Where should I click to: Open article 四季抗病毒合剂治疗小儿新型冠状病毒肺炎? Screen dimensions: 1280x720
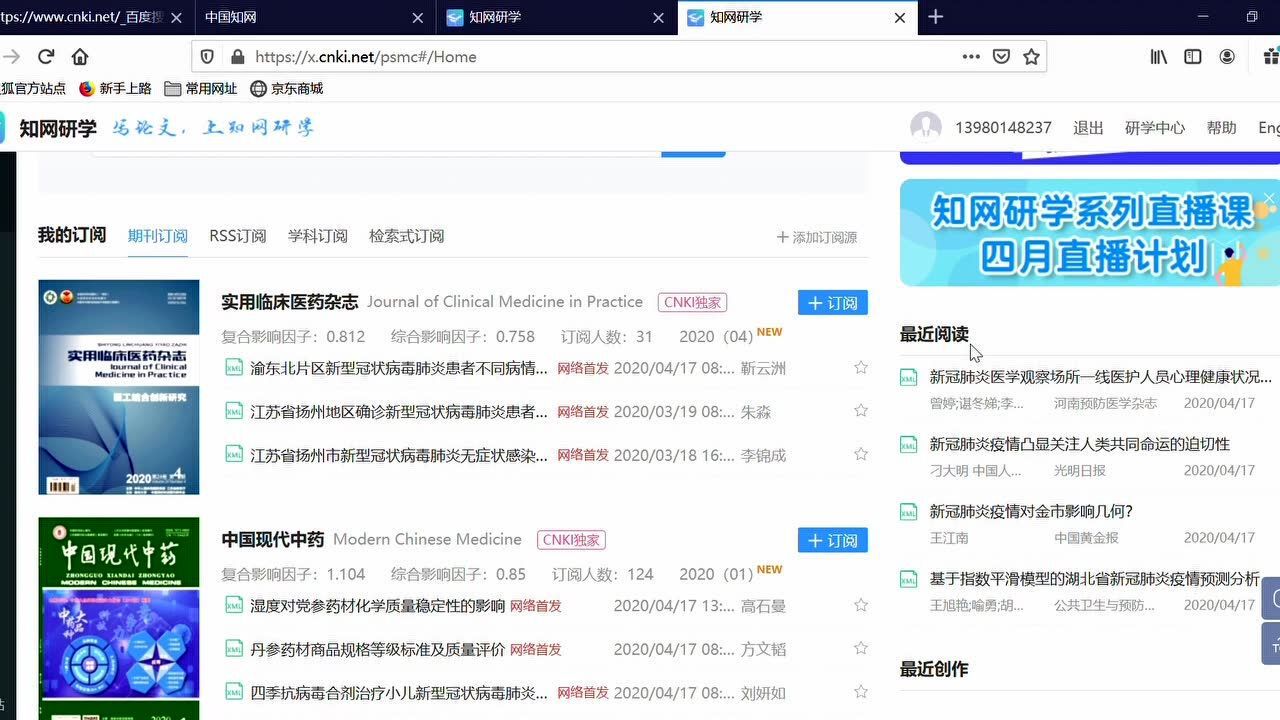point(399,692)
